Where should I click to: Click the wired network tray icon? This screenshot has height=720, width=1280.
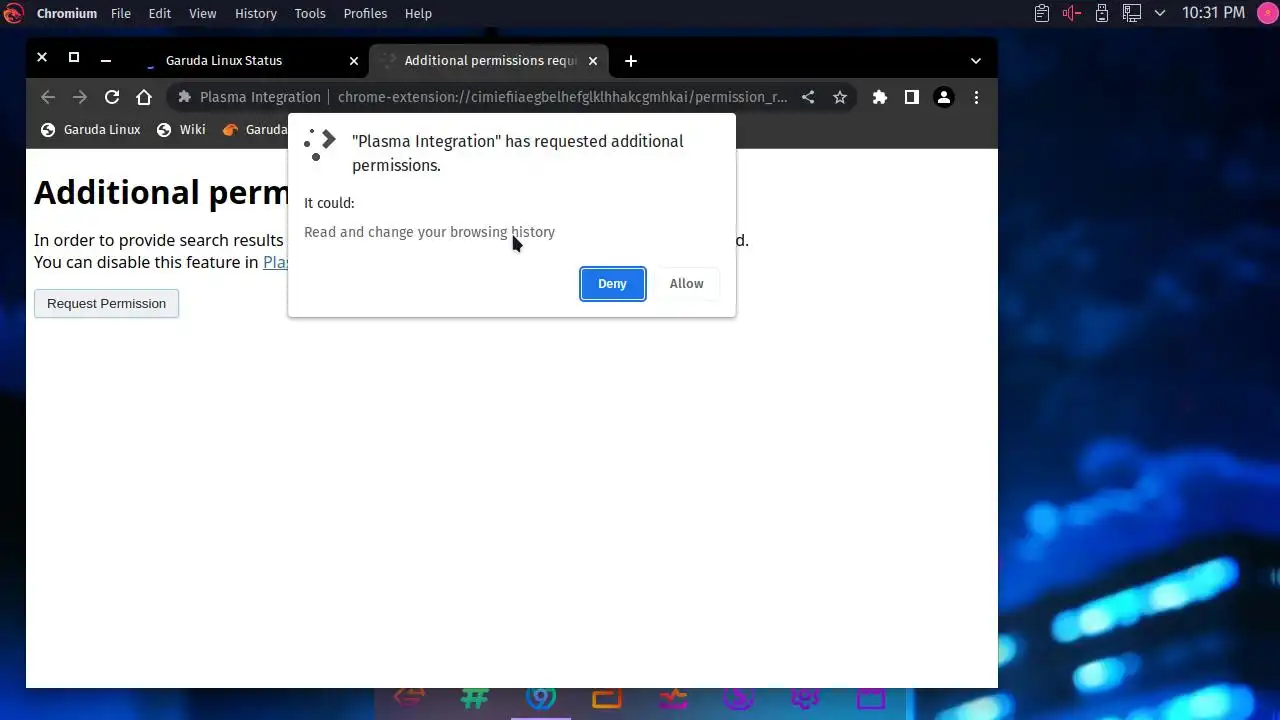click(1132, 13)
